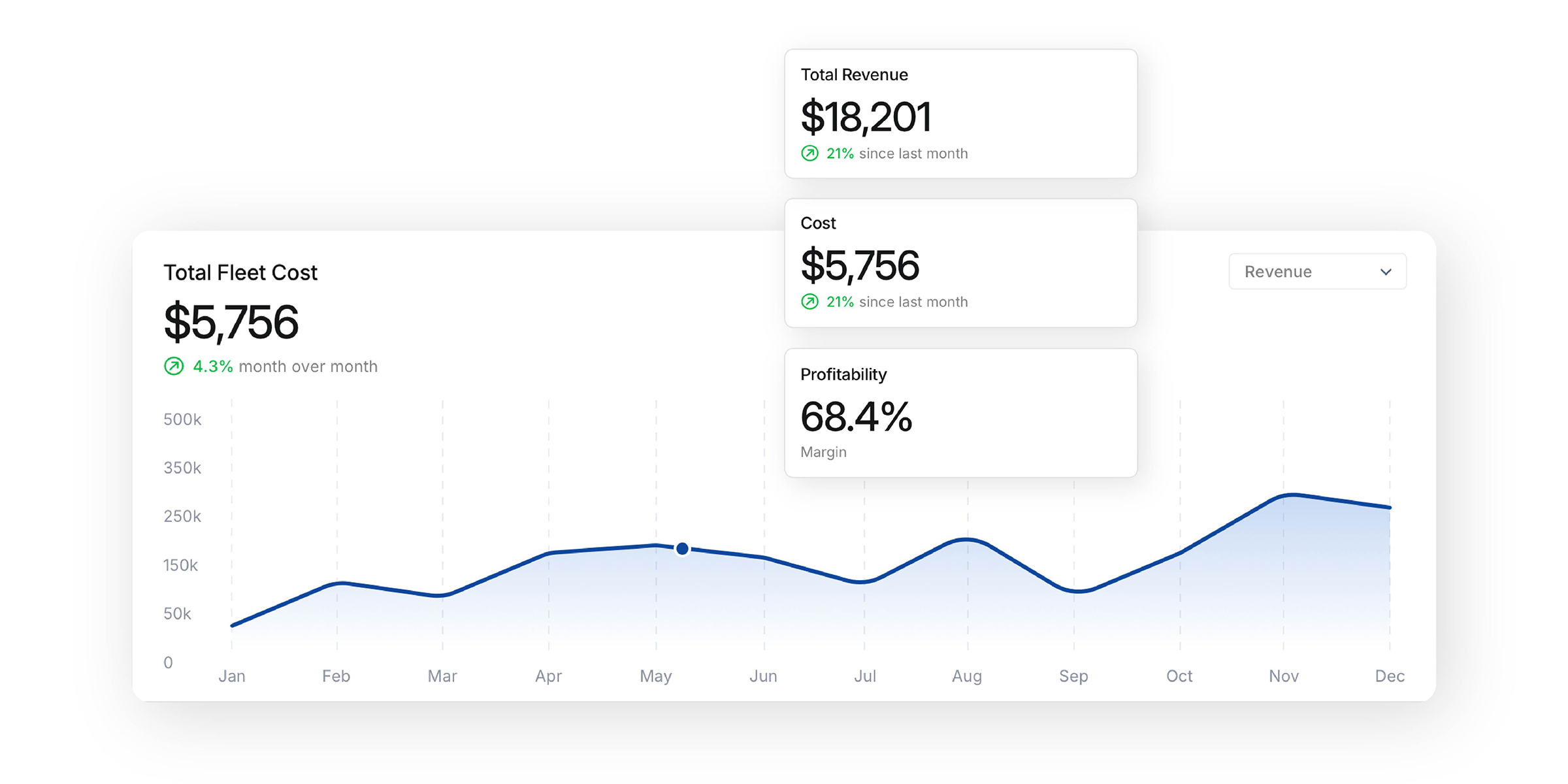Open the Total Revenue card
The height and width of the screenshot is (784, 1568).
(x=960, y=113)
